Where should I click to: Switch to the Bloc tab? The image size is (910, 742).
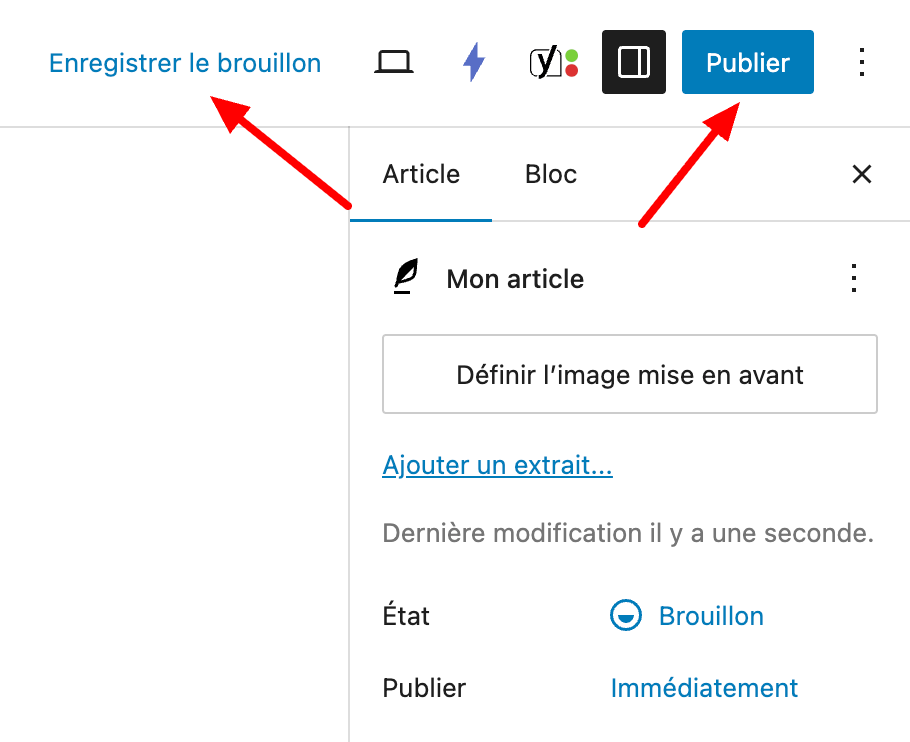[x=550, y=174]
